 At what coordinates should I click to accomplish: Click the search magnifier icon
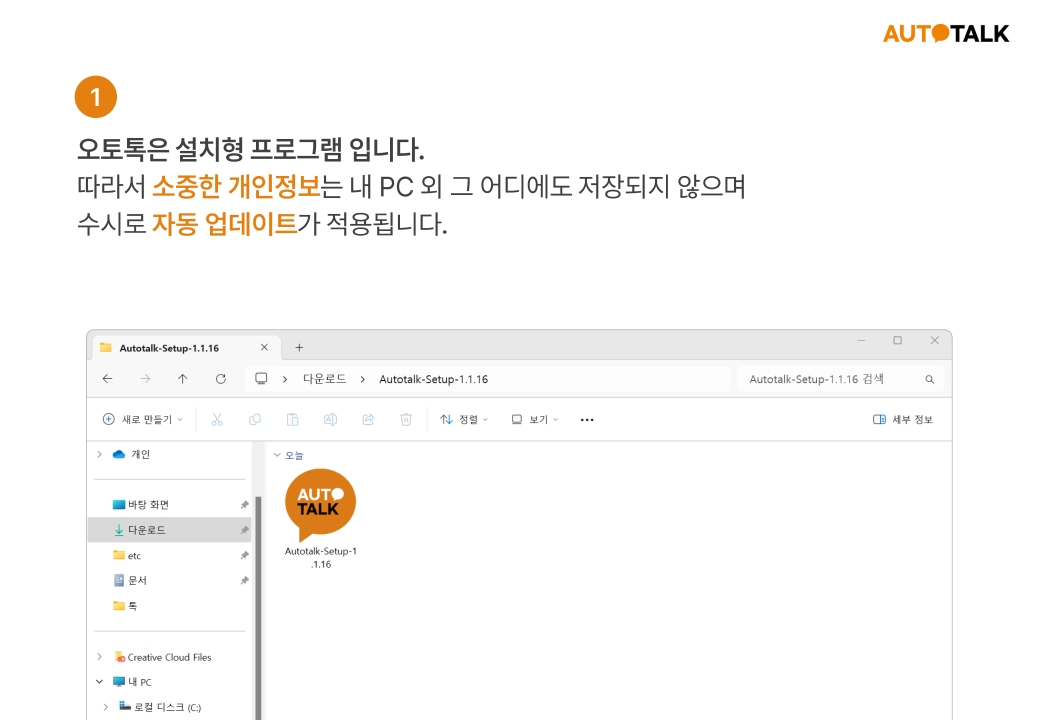929,379
